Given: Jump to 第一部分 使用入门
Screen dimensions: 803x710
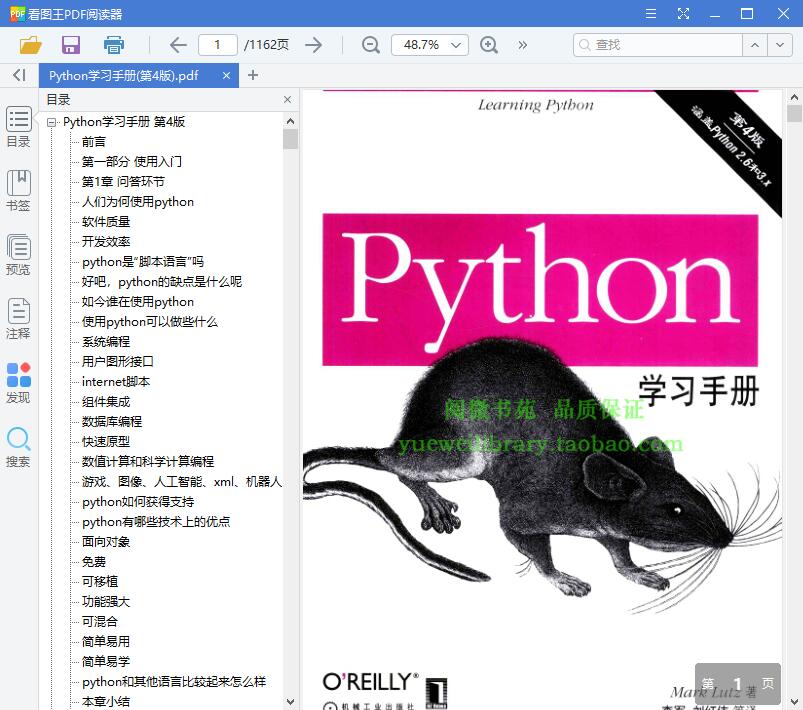Looking at the screenshot, I should 132,162.
